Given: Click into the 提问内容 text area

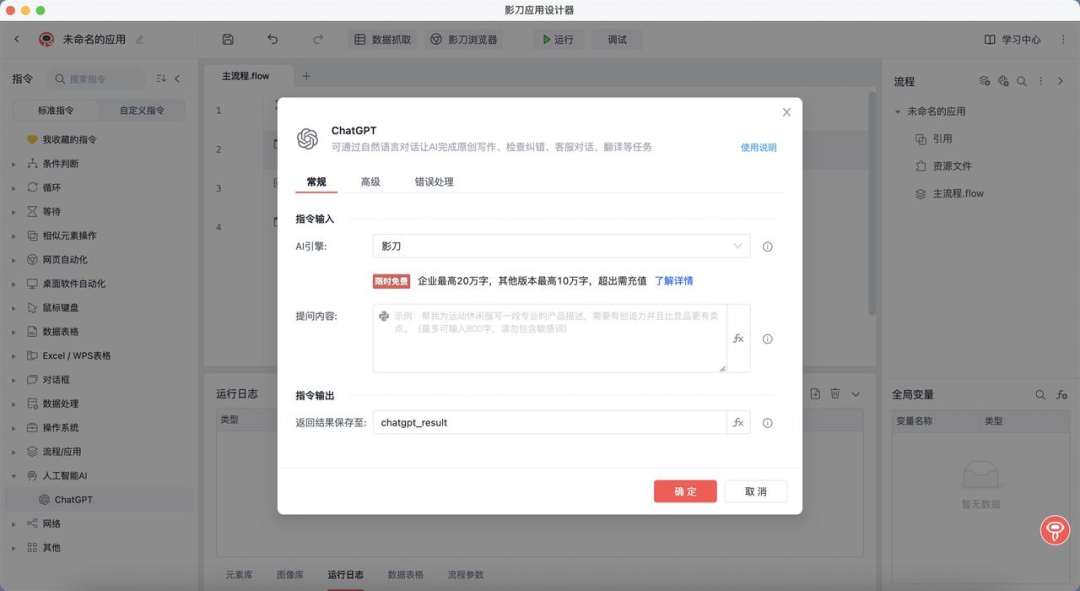Looking at the screenshot, I should tap(550, 338).
